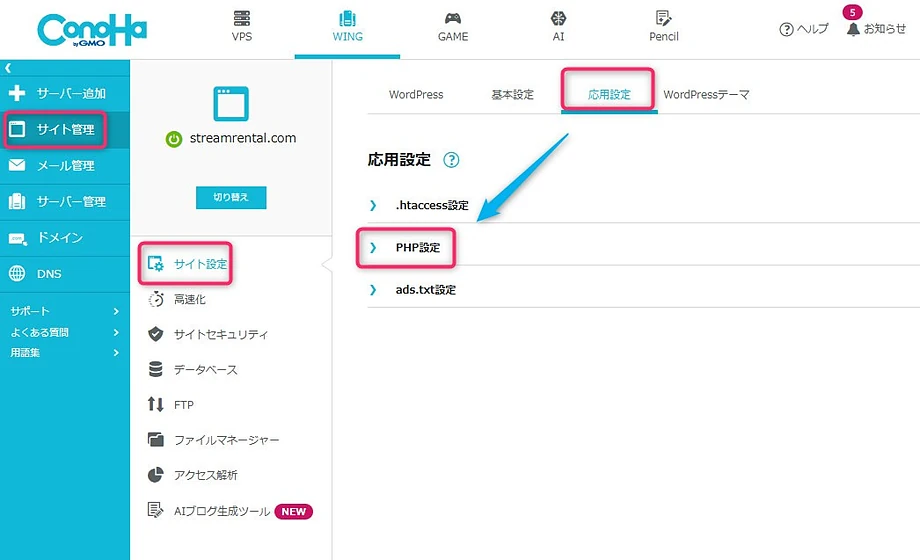The image size is (920, 560).
Task: Select the サイト設定 menu label
Action: coord(201,264)
